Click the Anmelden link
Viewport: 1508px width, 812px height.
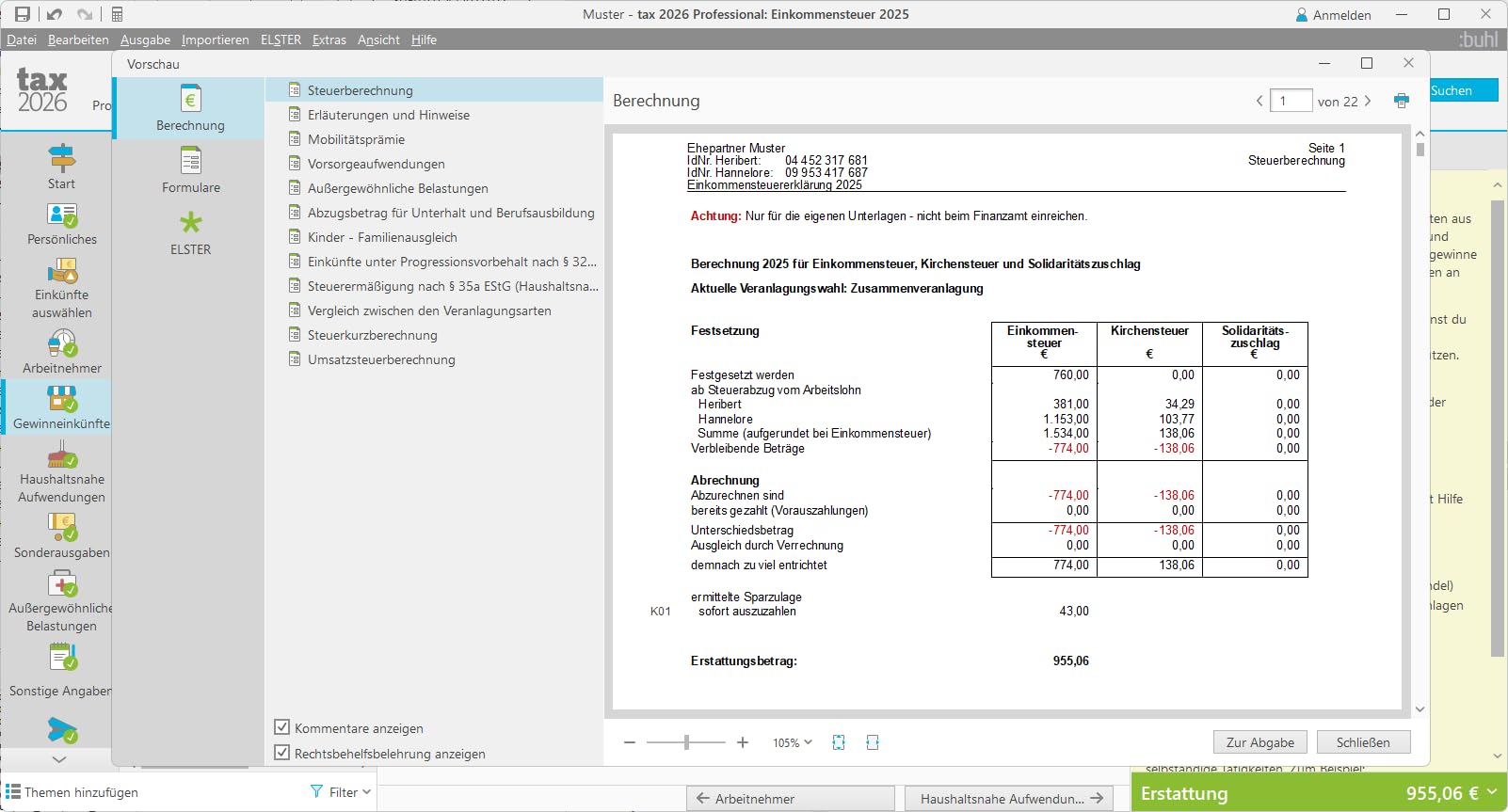pyautogui.click(x=1341, y=15)
